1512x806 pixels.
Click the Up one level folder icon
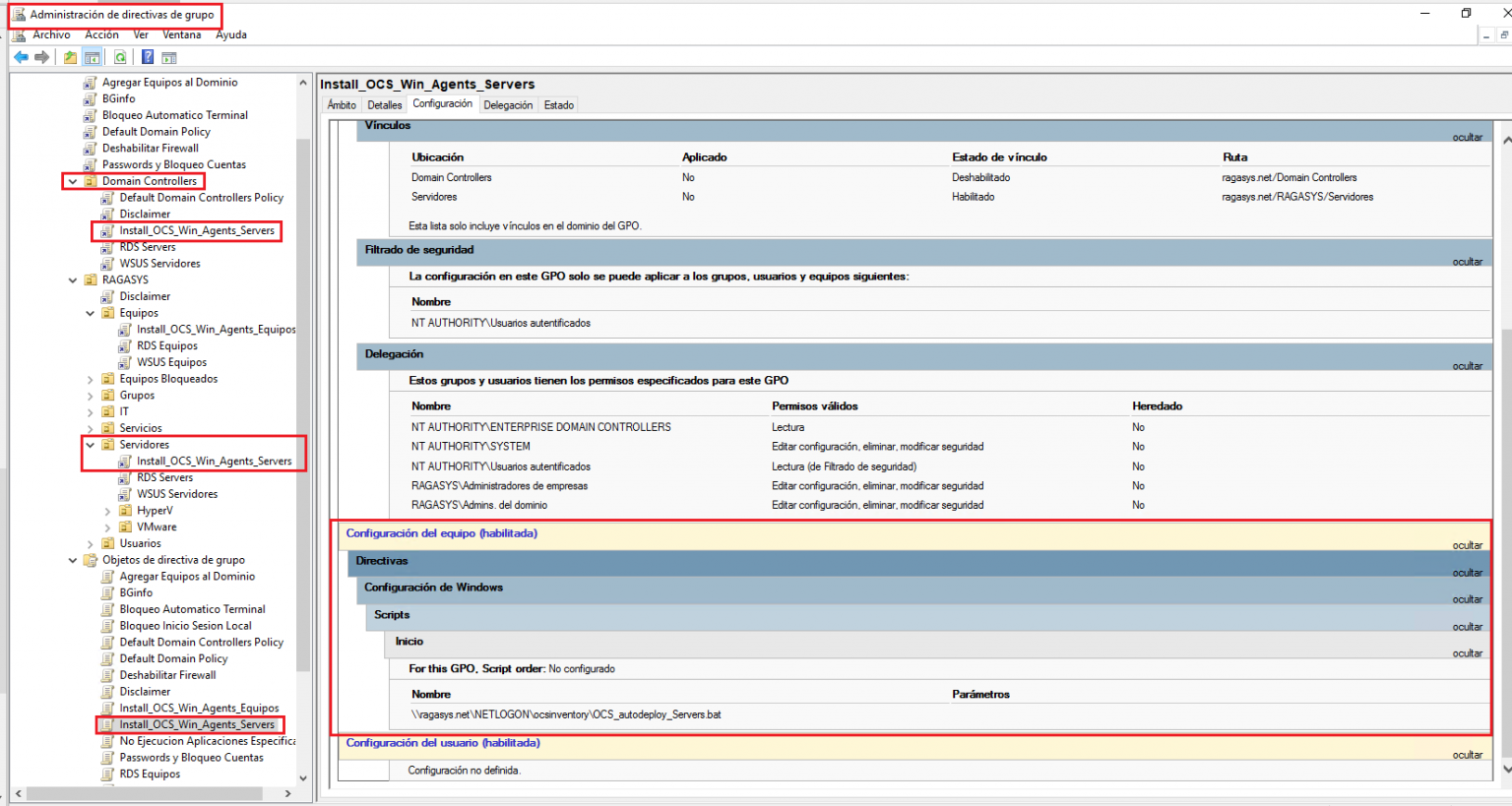tap(68, 56)
